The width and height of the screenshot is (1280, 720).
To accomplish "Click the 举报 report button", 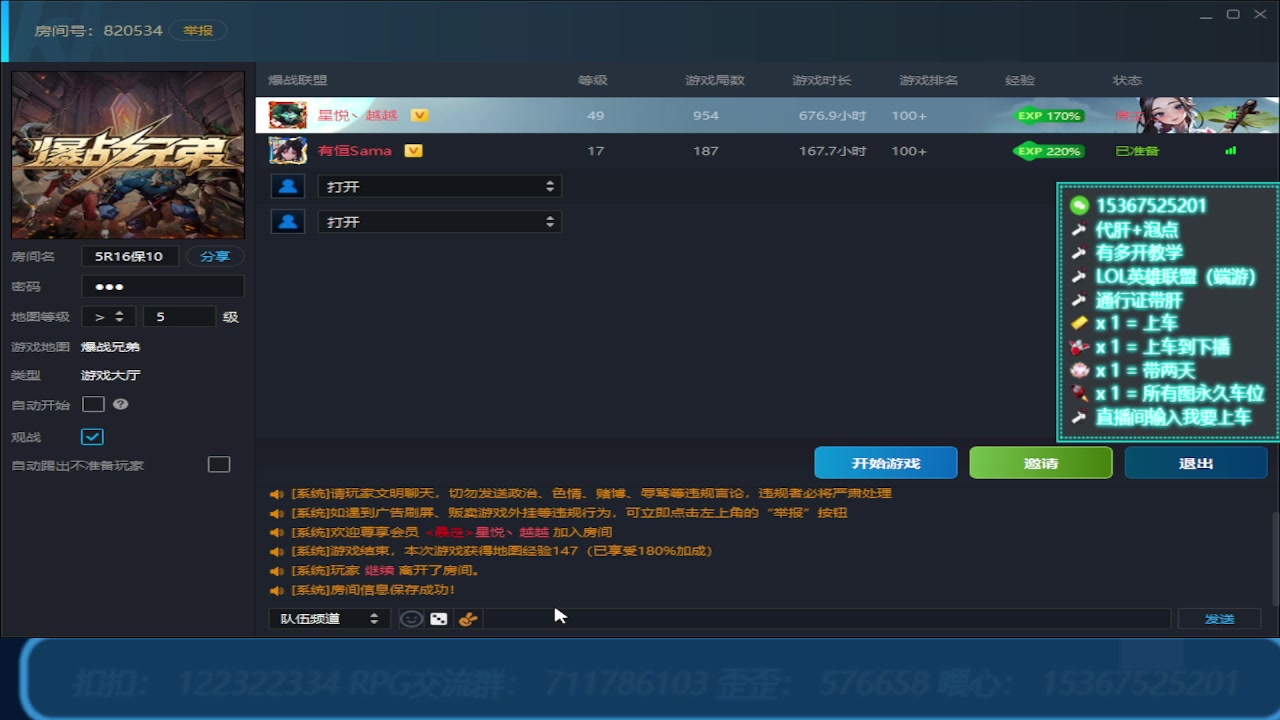I will coord(198,31).
